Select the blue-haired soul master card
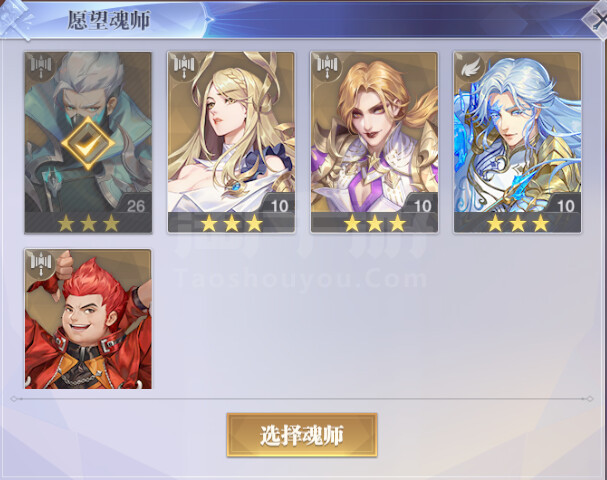Image resolution: width=607 pixels, height=480 pixels. [517, 142]
